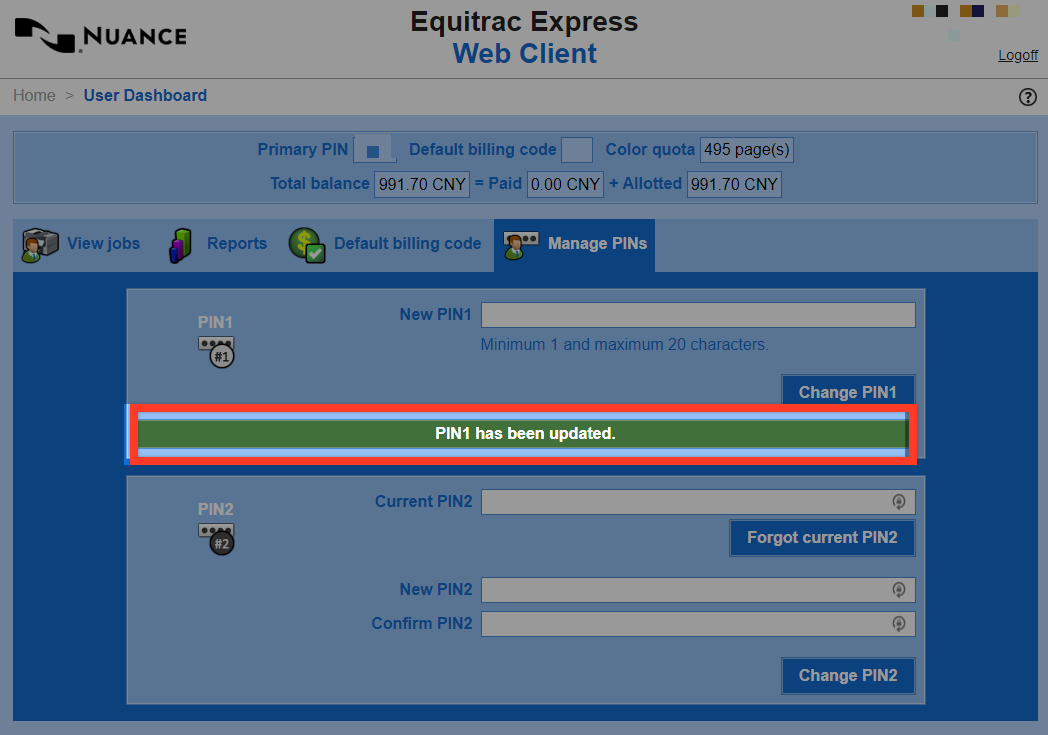
Task: Click the 'Minimum 1 and maximum 20 characters.' hint
Action: [625, 345]
